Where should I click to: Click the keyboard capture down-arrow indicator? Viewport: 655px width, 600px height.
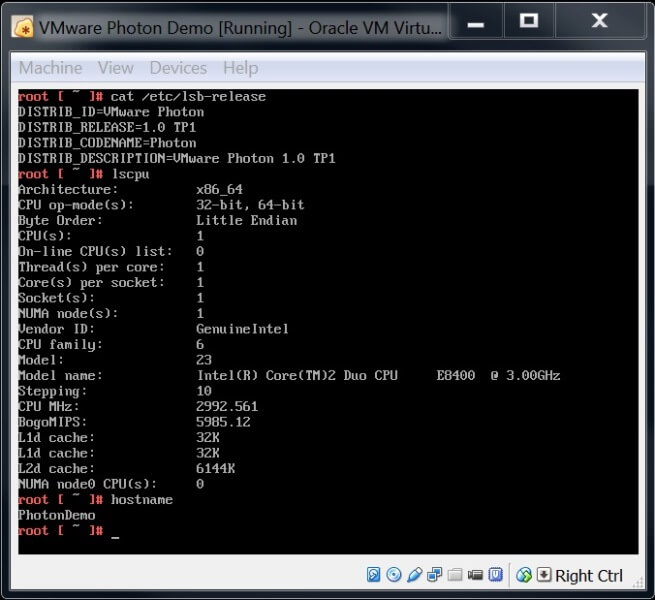pos(544,575)
